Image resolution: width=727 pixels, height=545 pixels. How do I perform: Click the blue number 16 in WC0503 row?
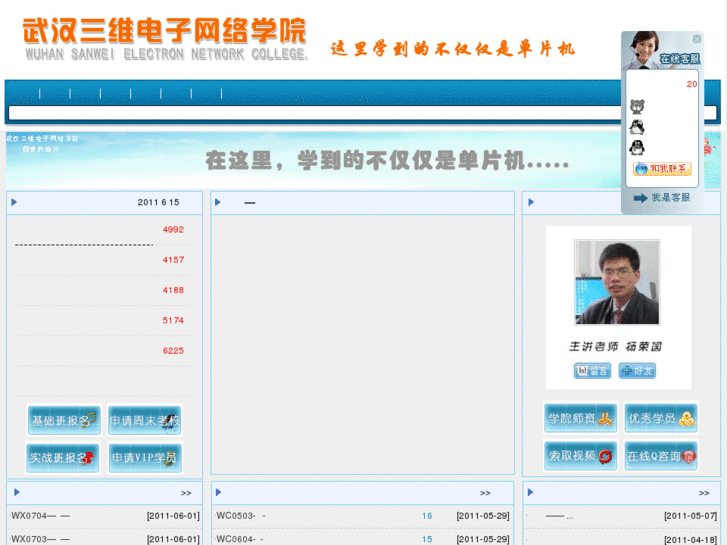point(427,516)
